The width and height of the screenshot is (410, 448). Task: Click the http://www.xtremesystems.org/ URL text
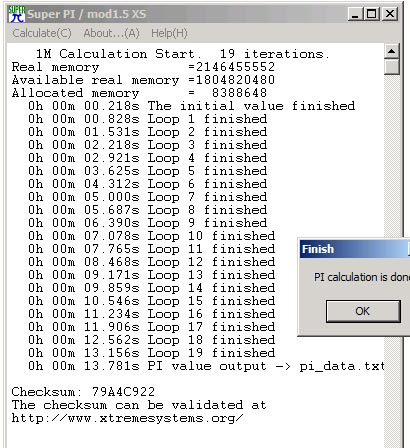(127, 418)
